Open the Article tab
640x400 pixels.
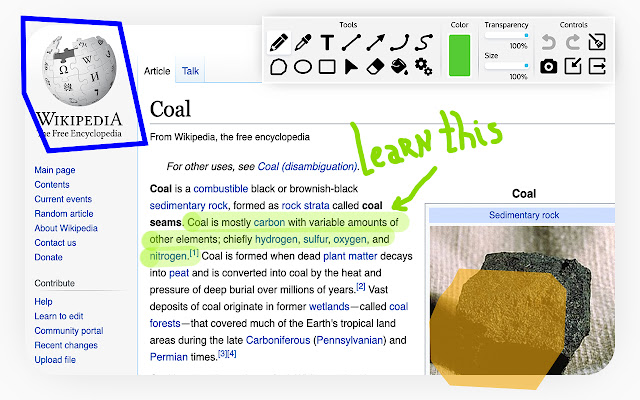[157, 71]
